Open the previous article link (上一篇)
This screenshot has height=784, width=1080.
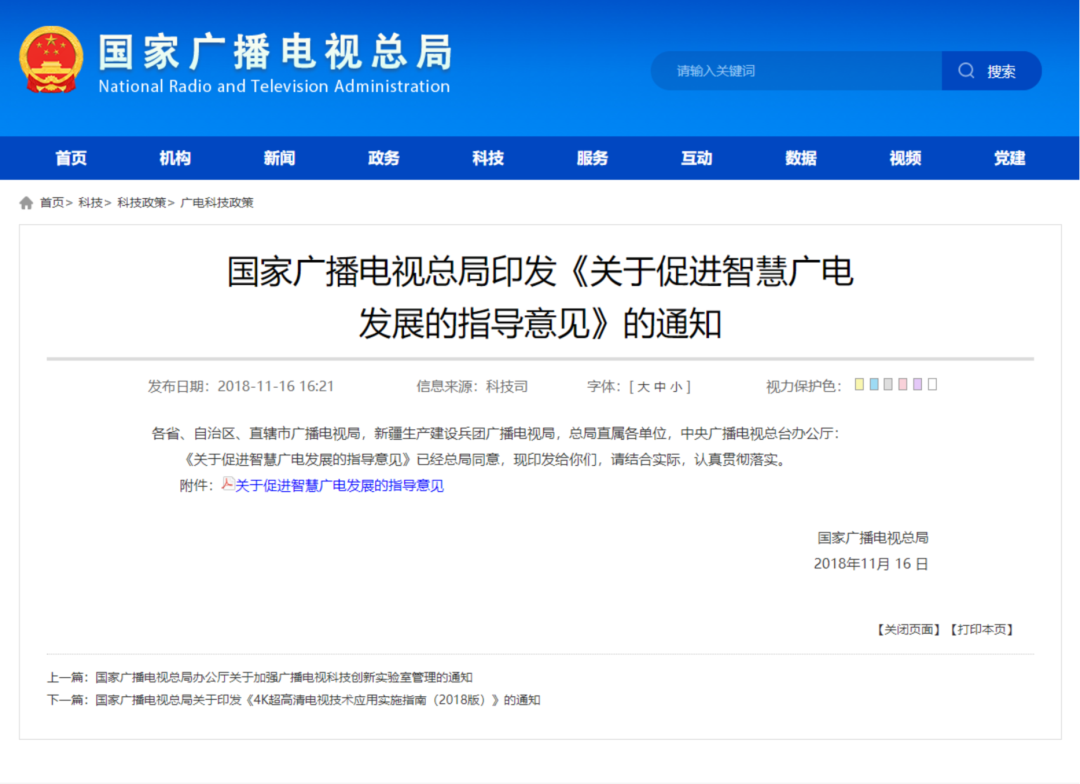[284, 677]
